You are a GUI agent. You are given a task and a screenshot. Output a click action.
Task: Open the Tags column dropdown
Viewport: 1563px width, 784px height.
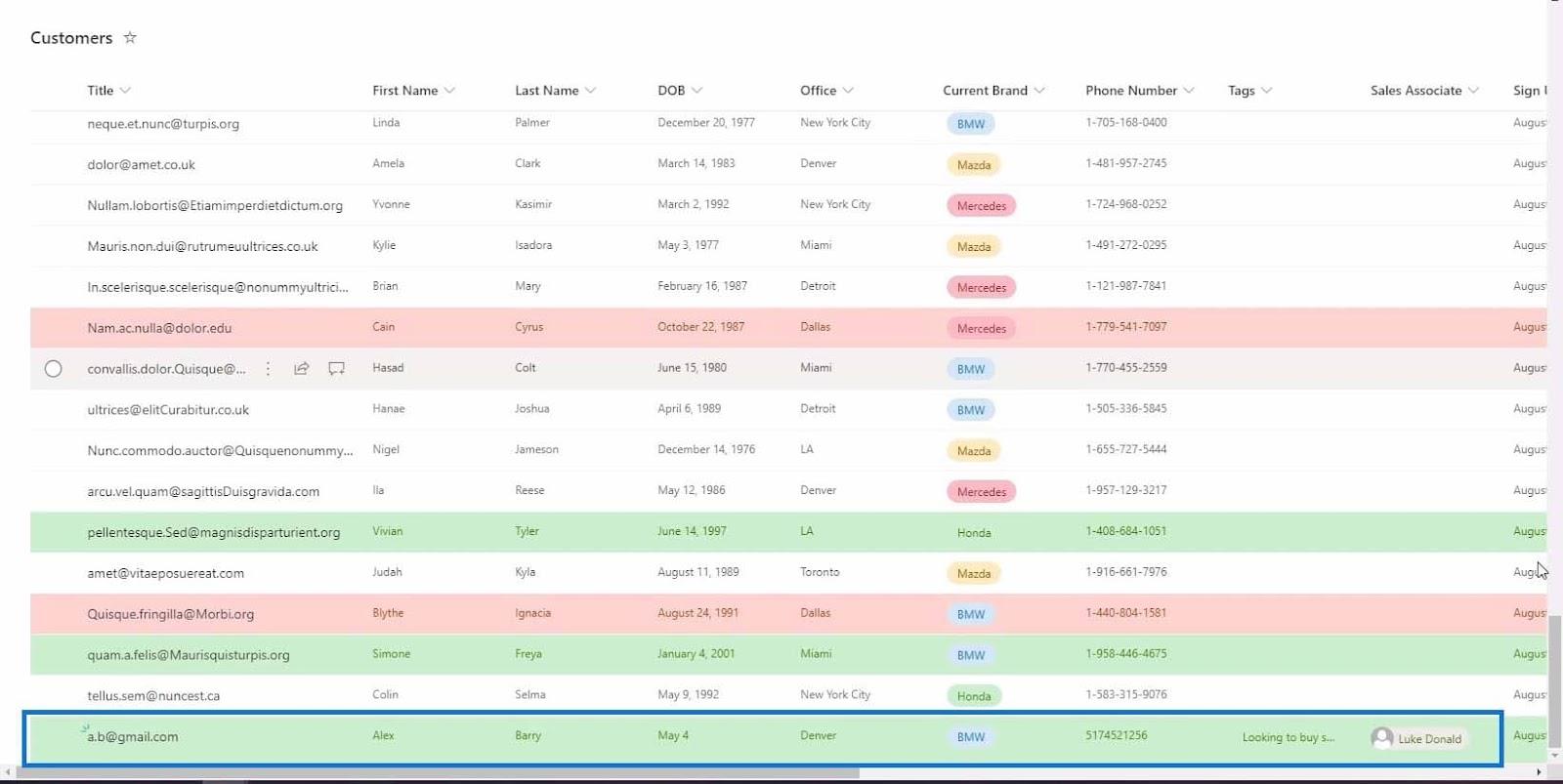[1267, 91]
